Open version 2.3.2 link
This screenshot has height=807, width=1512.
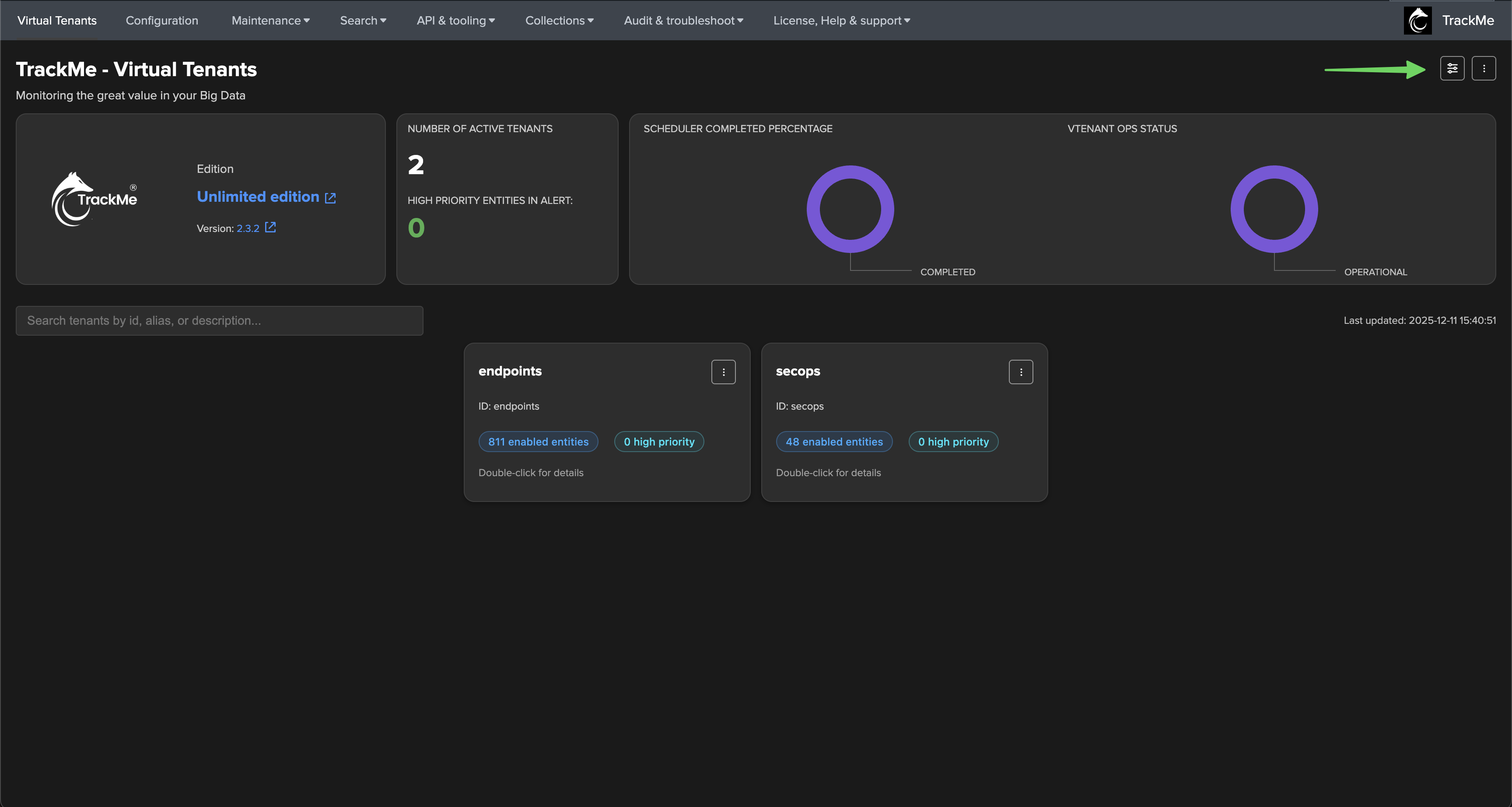[248, 228]
